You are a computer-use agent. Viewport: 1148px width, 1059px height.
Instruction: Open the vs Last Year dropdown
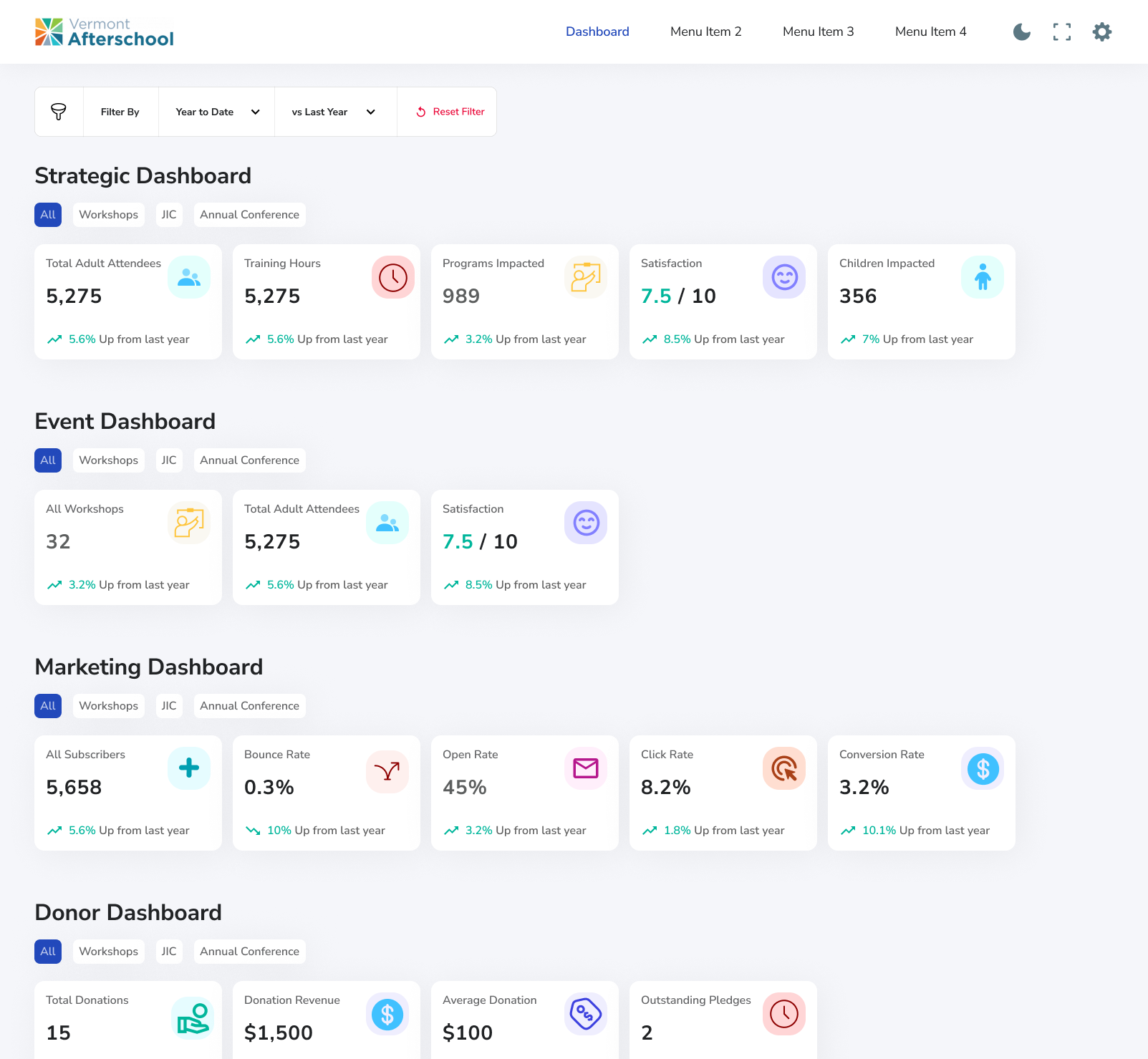[336, 112]
